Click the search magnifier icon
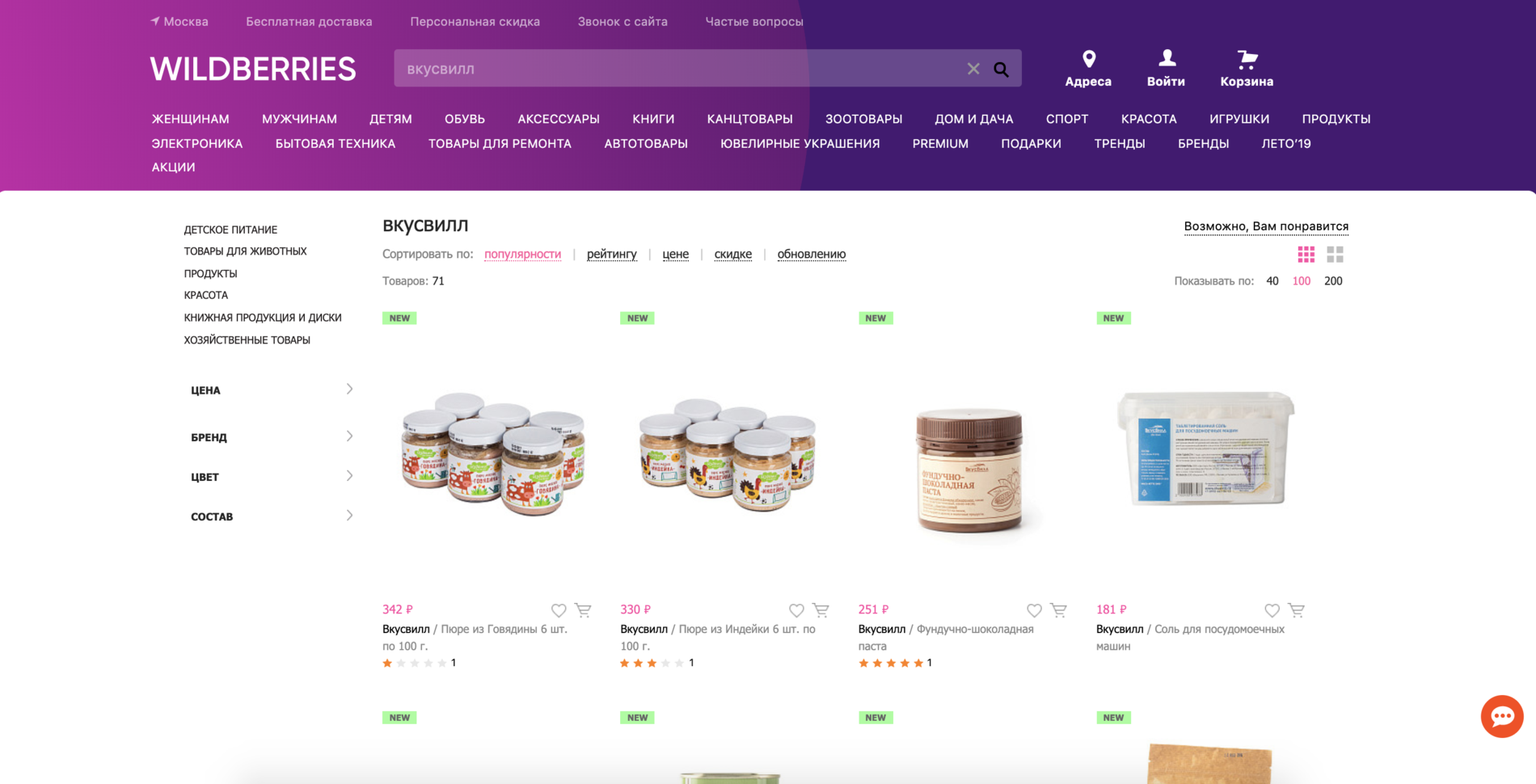Image resolution: width=1536 pixels, height=784 pixels. 1001,70
